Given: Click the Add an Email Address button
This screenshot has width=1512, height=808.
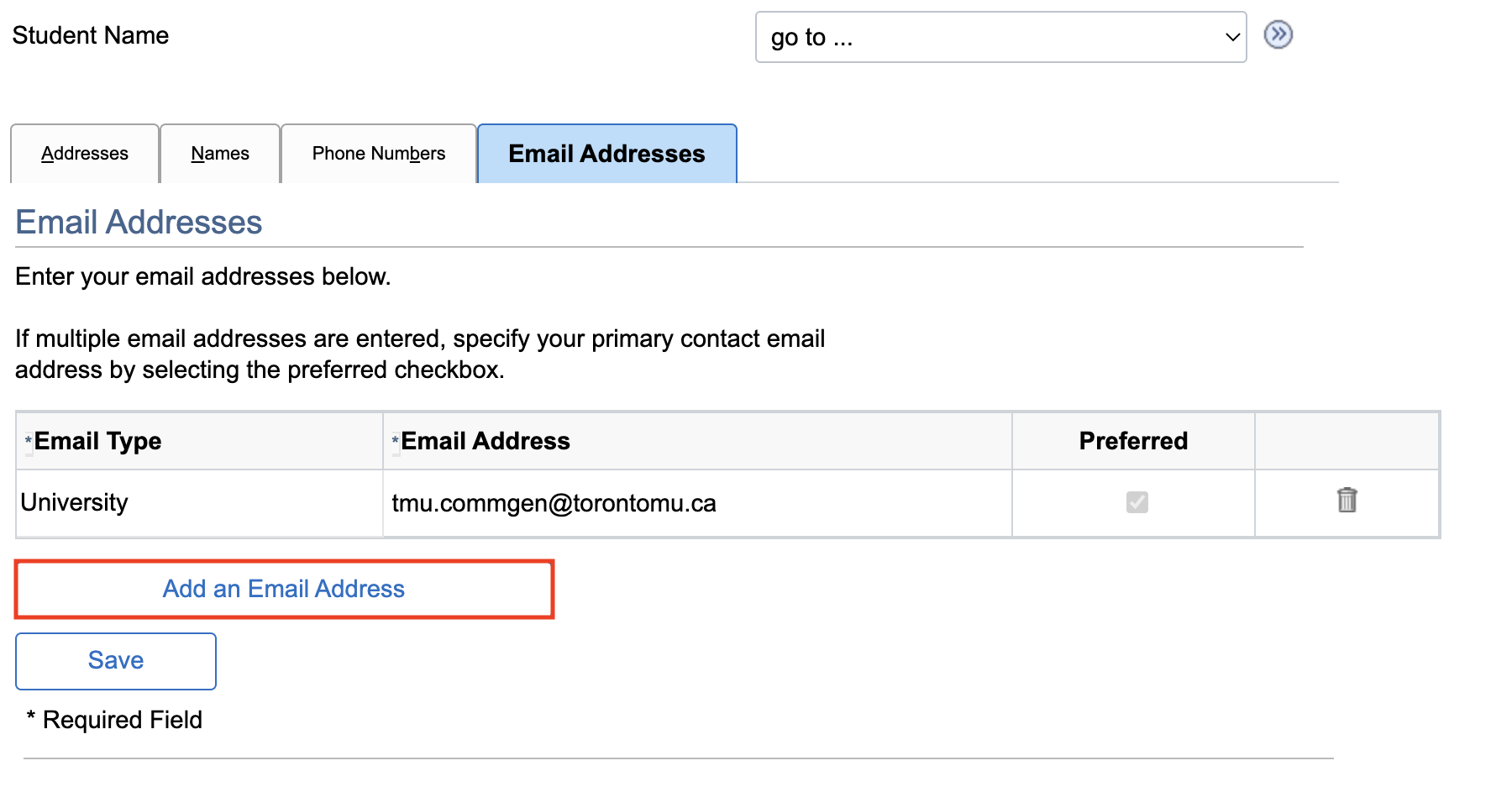Looking at the screenshot, I should pyautogui.click(x=284, y=589).
